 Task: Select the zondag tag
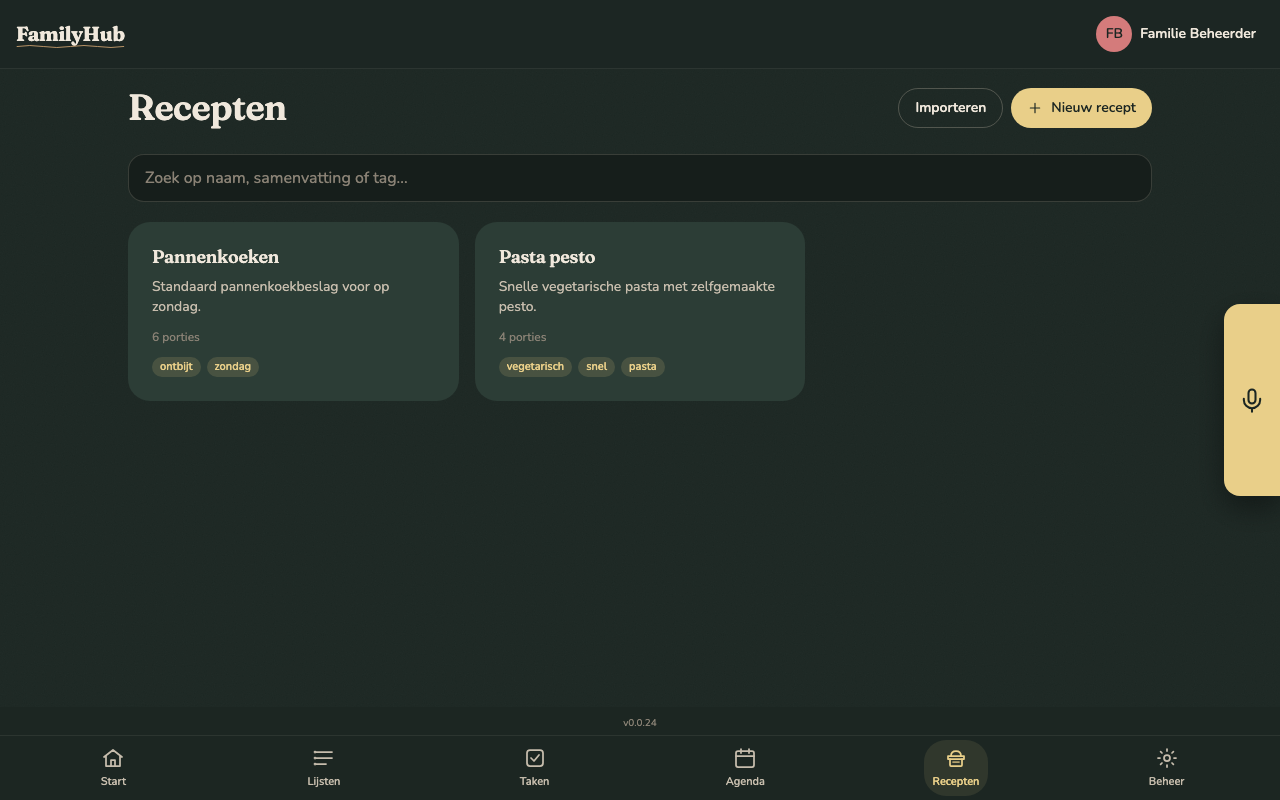pos(232,367)
